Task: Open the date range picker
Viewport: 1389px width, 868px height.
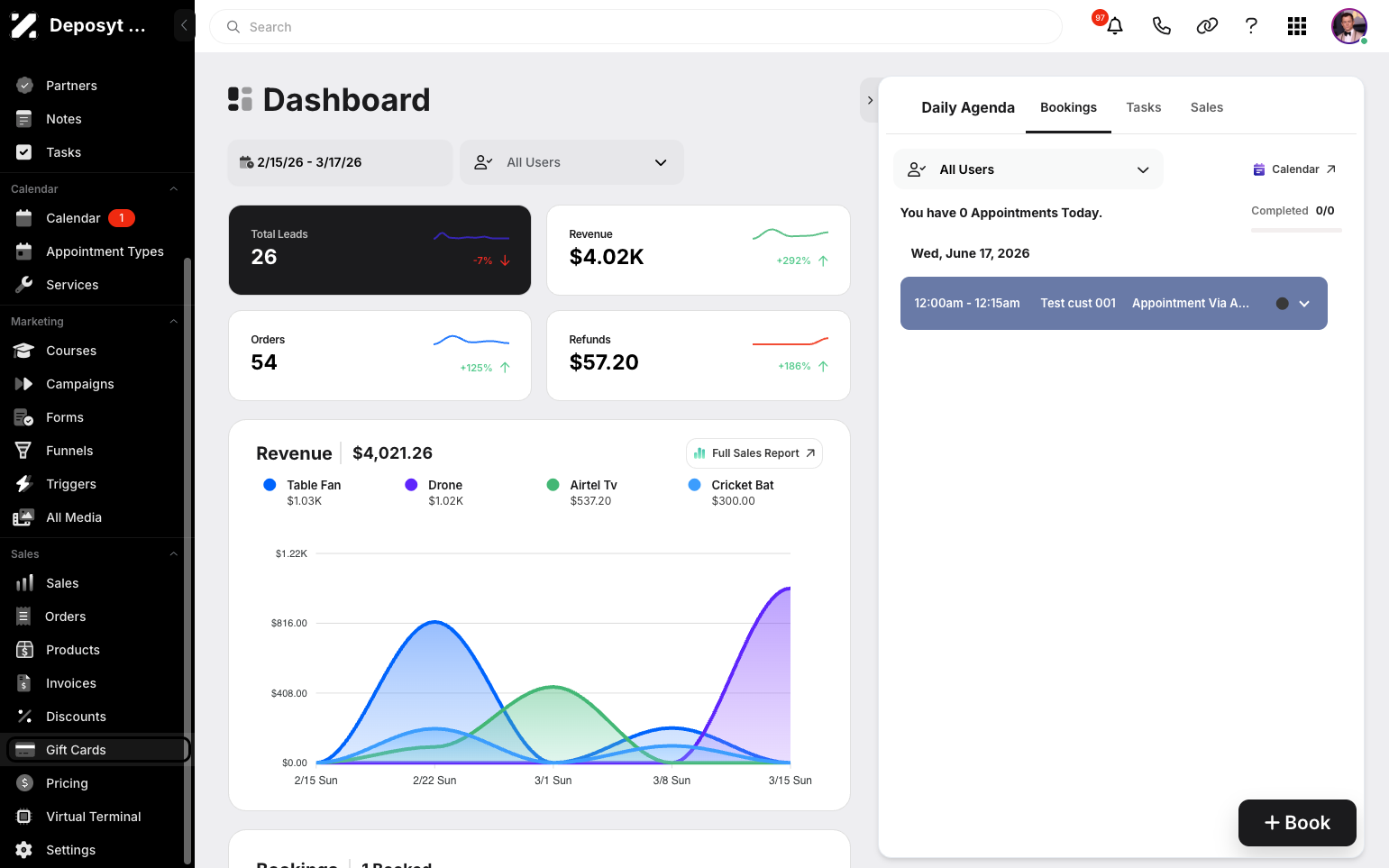Action: [340, 162]
